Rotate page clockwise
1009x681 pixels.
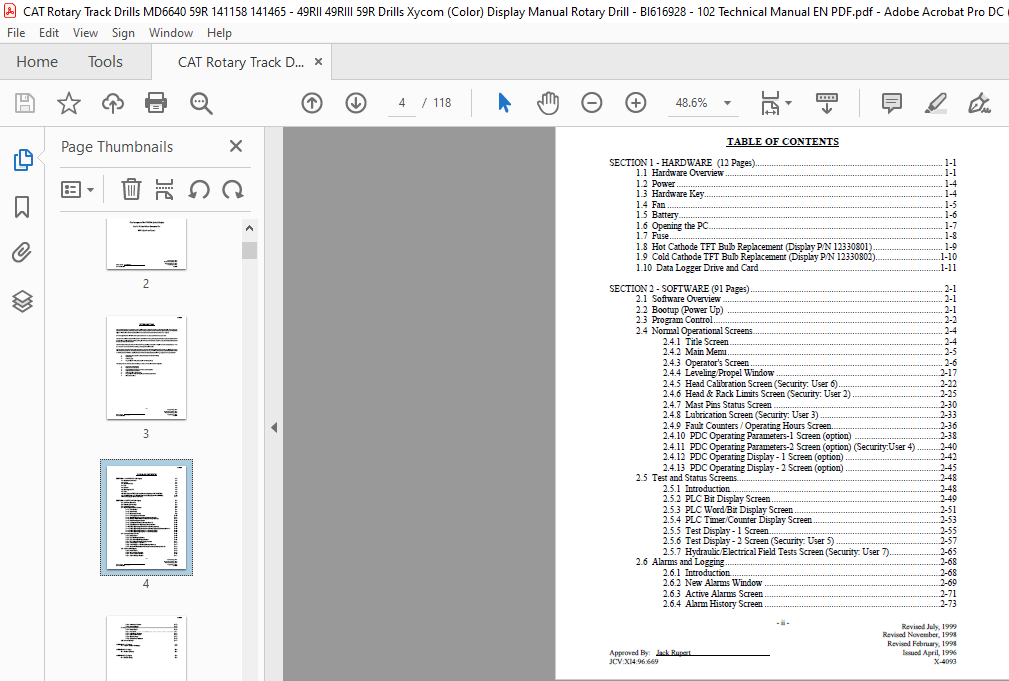(232, 190)
